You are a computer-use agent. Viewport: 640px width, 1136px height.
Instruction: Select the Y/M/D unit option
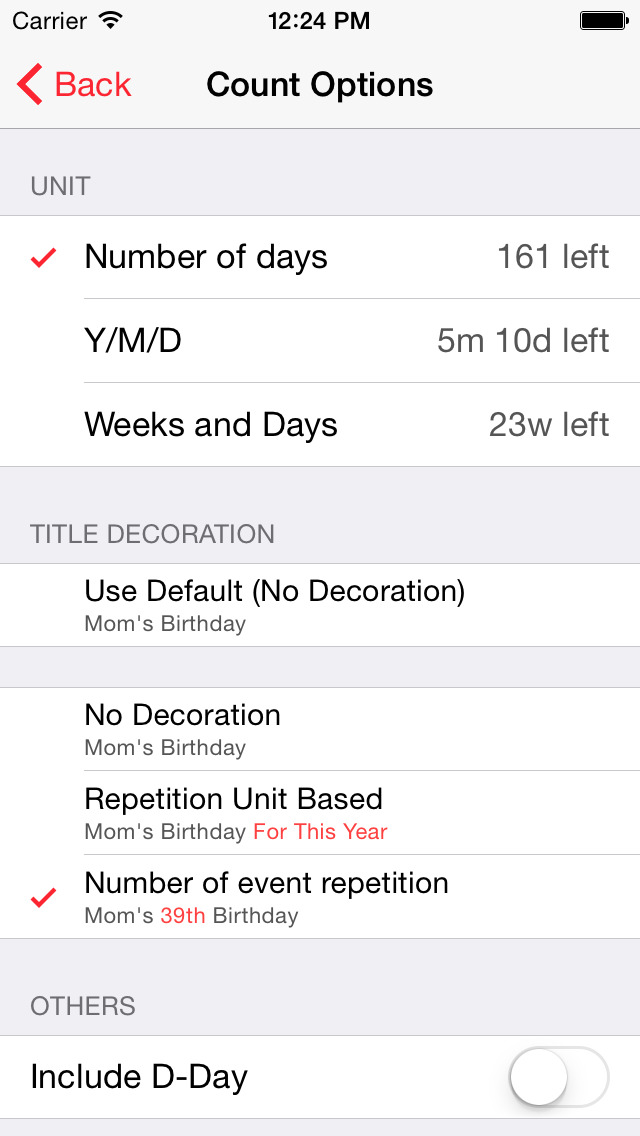tap(133, 341)
